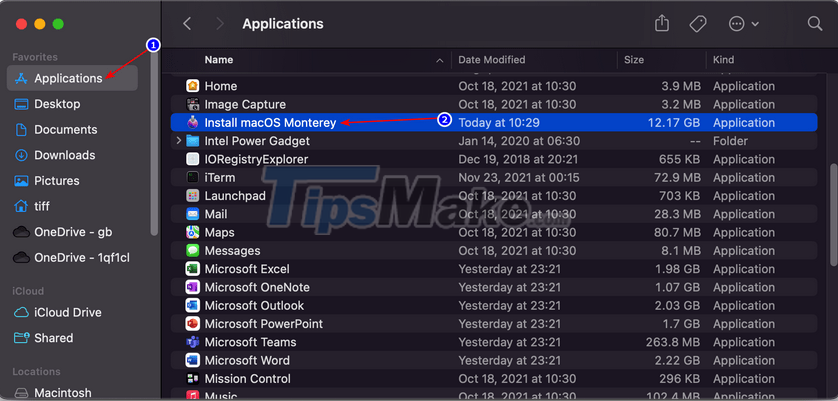Viewport: 838px width, 401px height.
Task: Click the 12.17 GB size cell
Action: [x=674, y=122]
